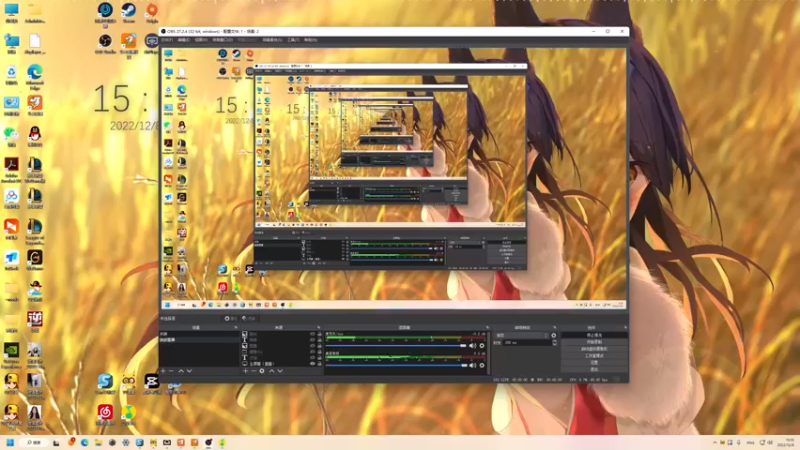Pop out the Audio Mixer dock header icon
The width and height of the screenshot is (800, 450).
click(x=487, y=328)
